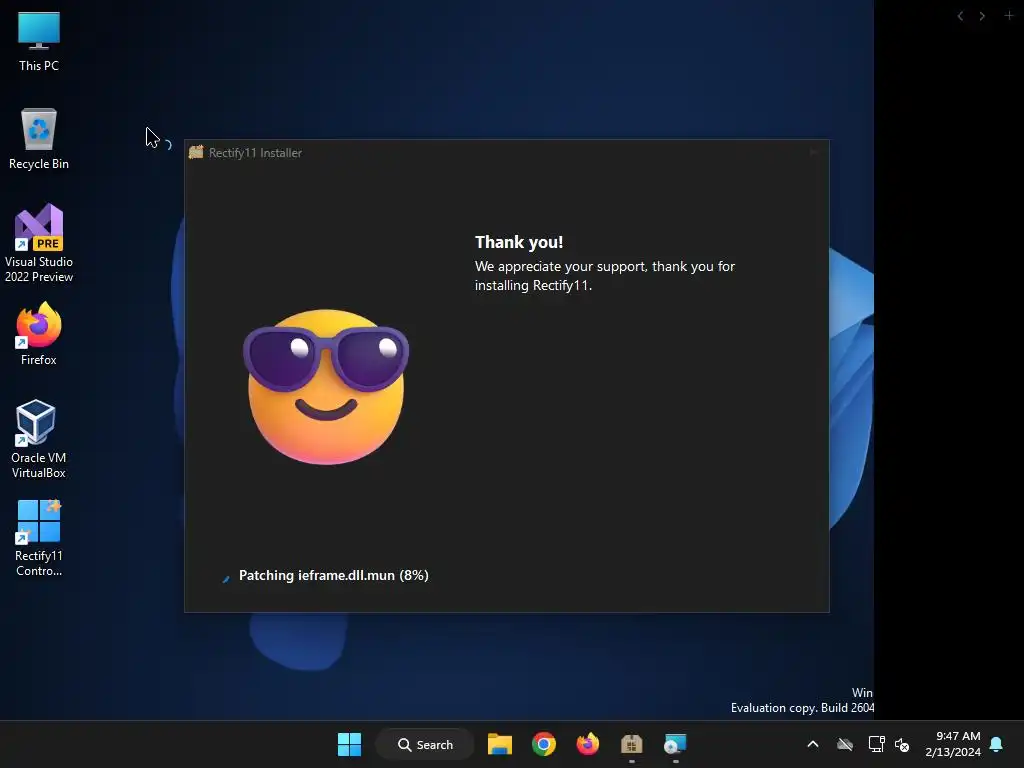Click the Rectify11 Installer window title text
This screenshot has height=768, width=1024.
[255, 153]
